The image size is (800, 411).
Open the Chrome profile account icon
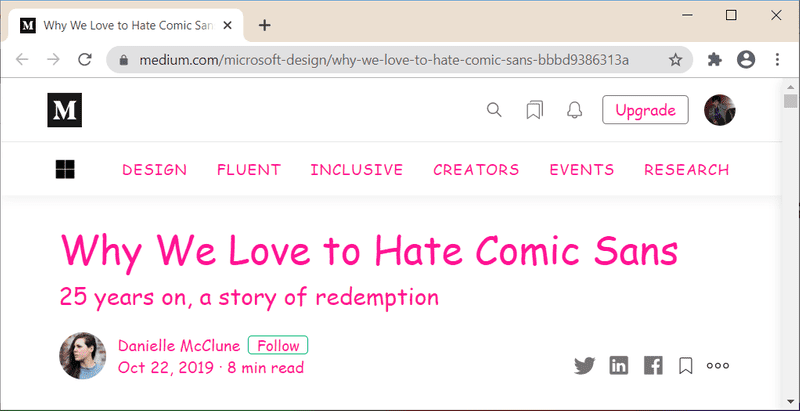click(x=746, y=60)
